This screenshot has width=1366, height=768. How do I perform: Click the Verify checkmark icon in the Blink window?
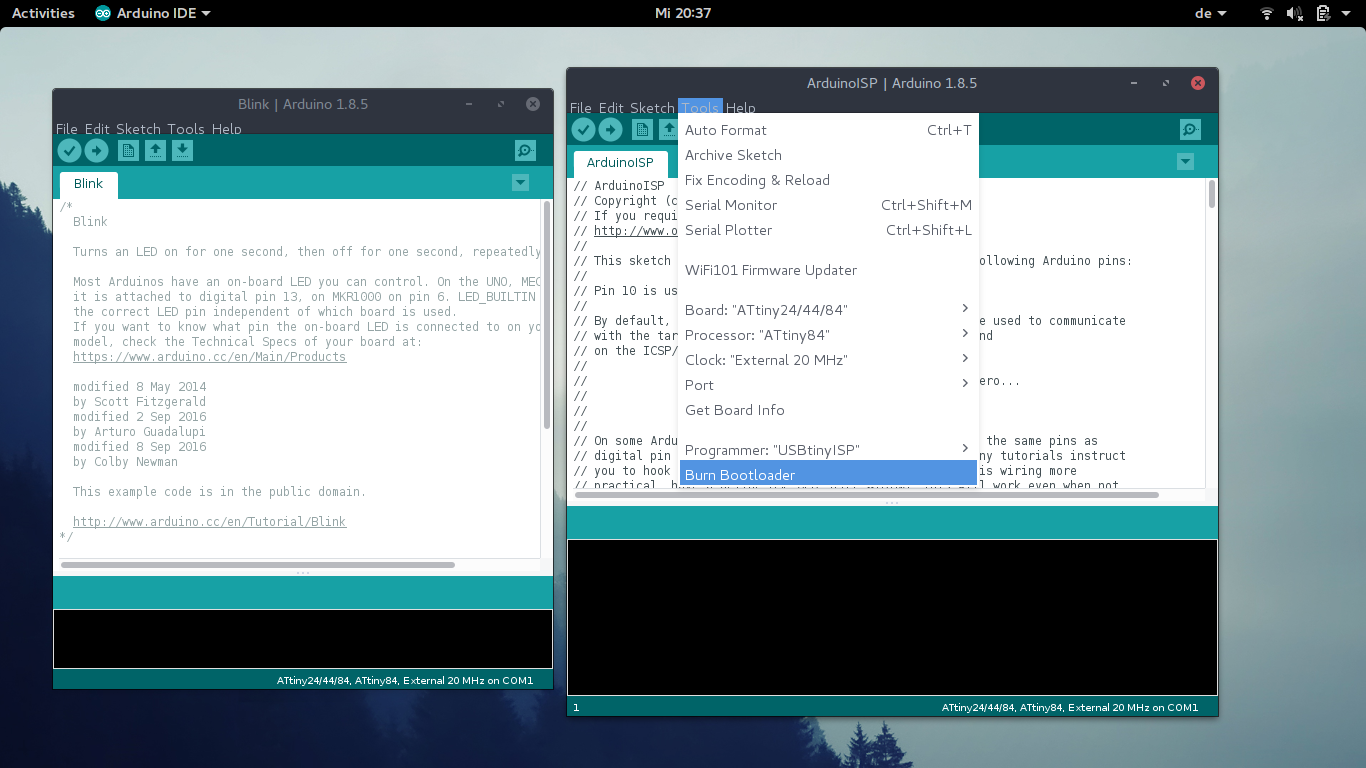(x=69, y=150)
